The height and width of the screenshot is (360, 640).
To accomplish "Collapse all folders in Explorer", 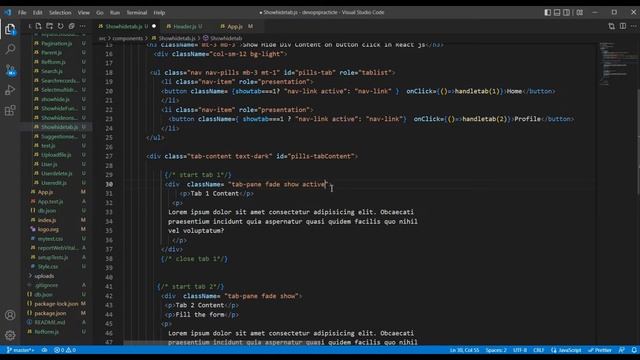I will coord(71,26).
